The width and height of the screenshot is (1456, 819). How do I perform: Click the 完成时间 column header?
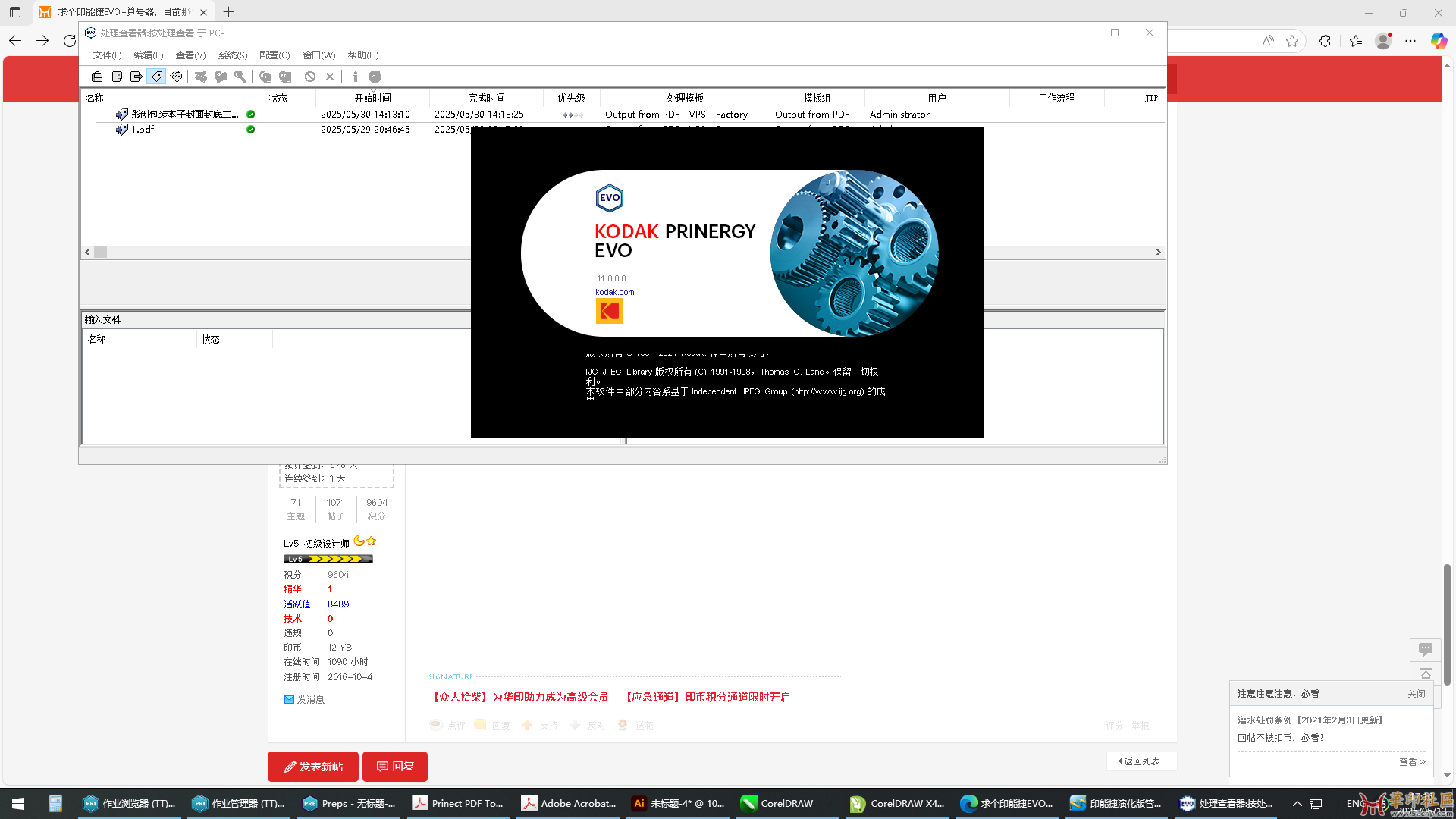coord(486,98)
